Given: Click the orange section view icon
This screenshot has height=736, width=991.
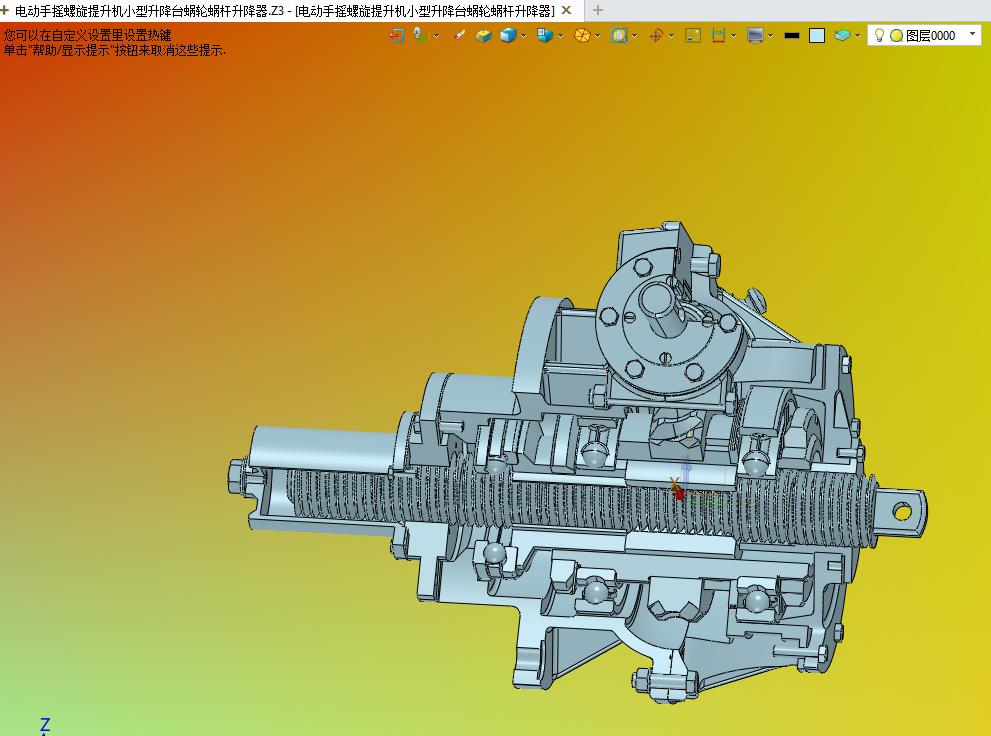Looking at the screenshot, I should [582, 35].
